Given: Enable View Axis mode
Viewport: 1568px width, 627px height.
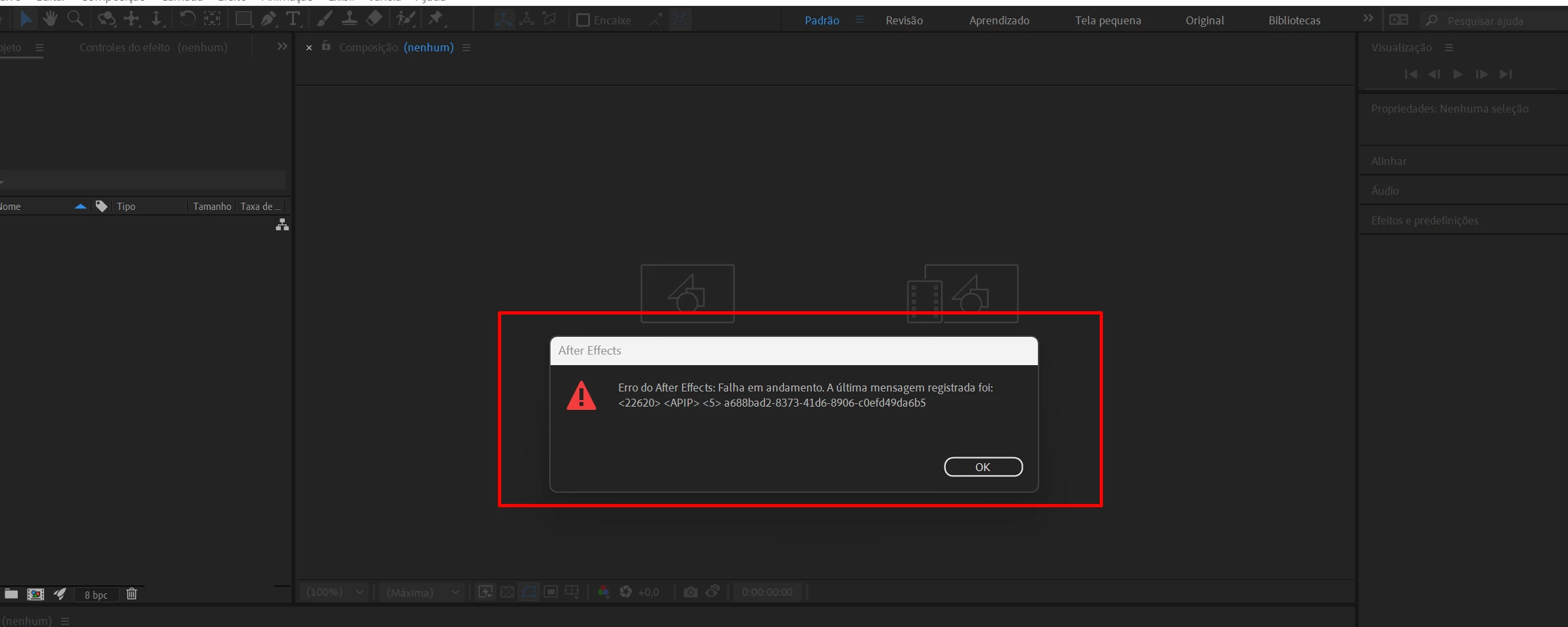Looking at the screenshot, I should point(550,20).
